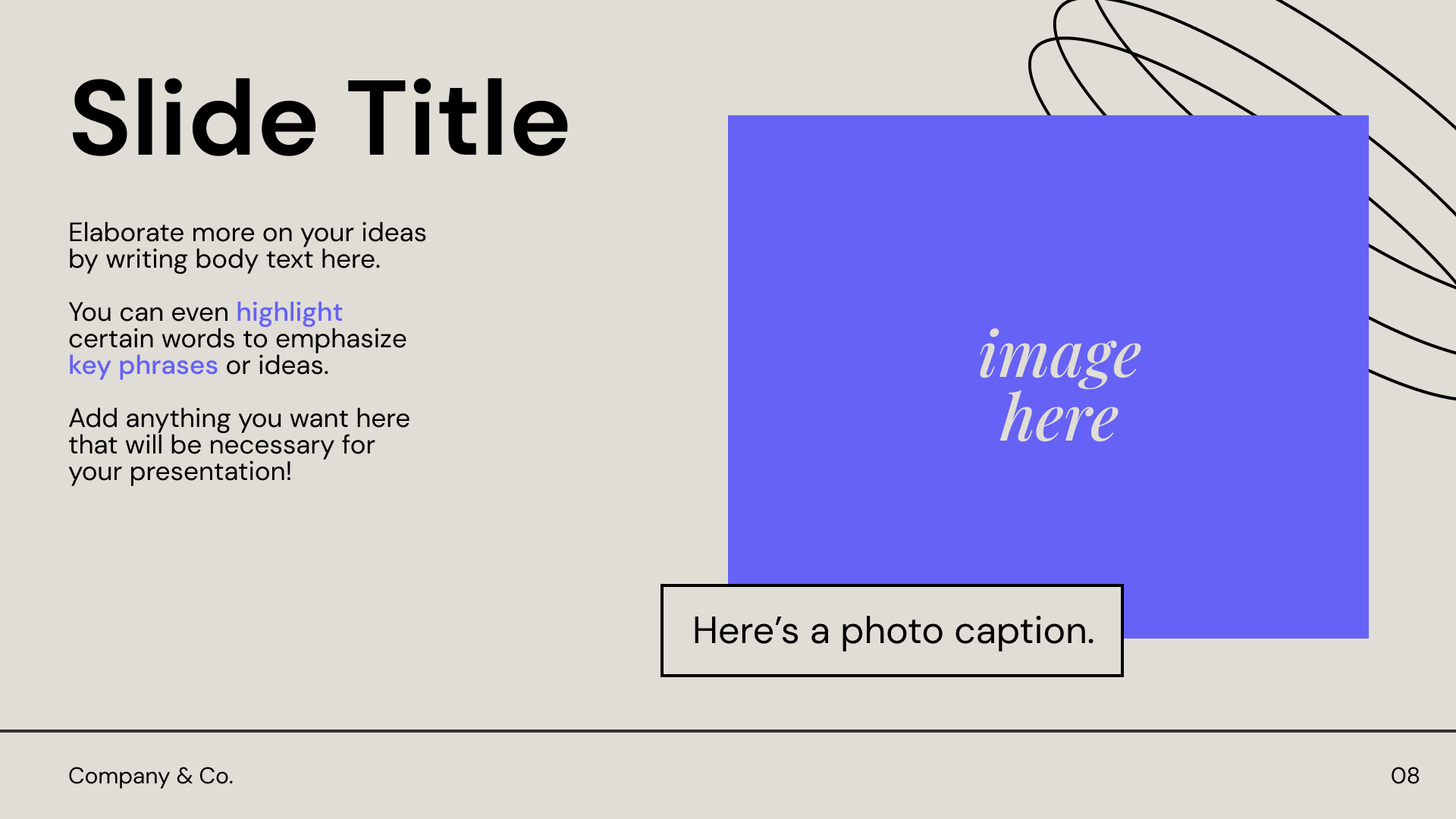Click the word 'here' in image placeholder

(1059, 418)
